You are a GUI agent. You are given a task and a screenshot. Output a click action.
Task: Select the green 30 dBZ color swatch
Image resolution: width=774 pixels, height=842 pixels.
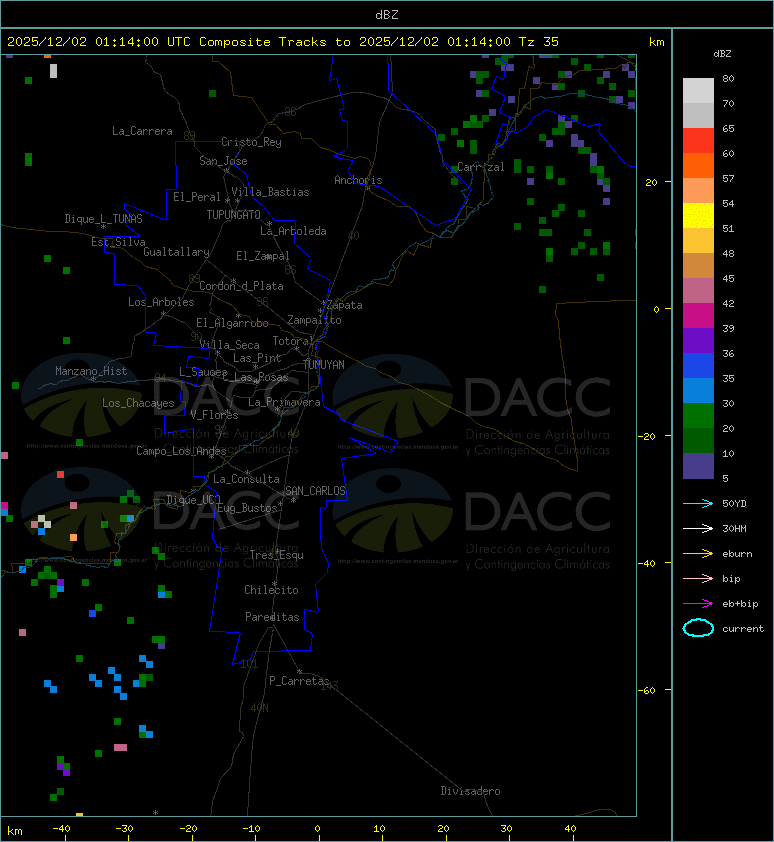tap(698, 416)
